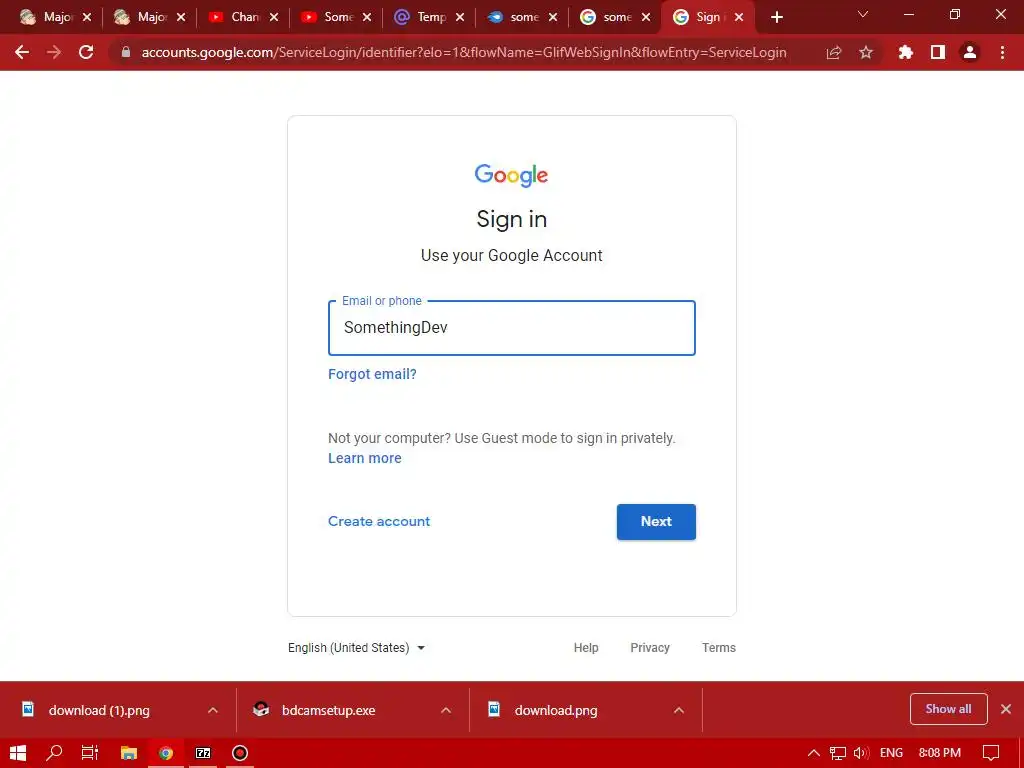Click the address bar URL
This screenshot has height=768, width=1024.
tap(464, 52)
